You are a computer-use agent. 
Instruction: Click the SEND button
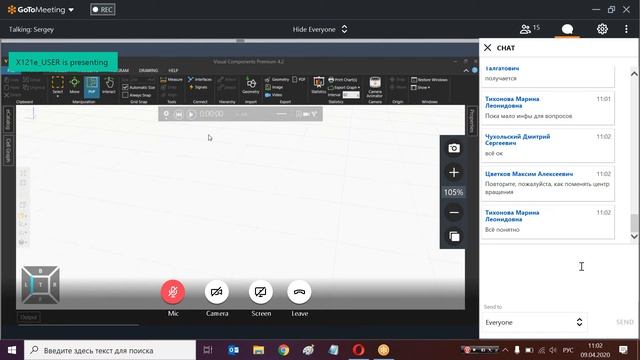point(625,322)
